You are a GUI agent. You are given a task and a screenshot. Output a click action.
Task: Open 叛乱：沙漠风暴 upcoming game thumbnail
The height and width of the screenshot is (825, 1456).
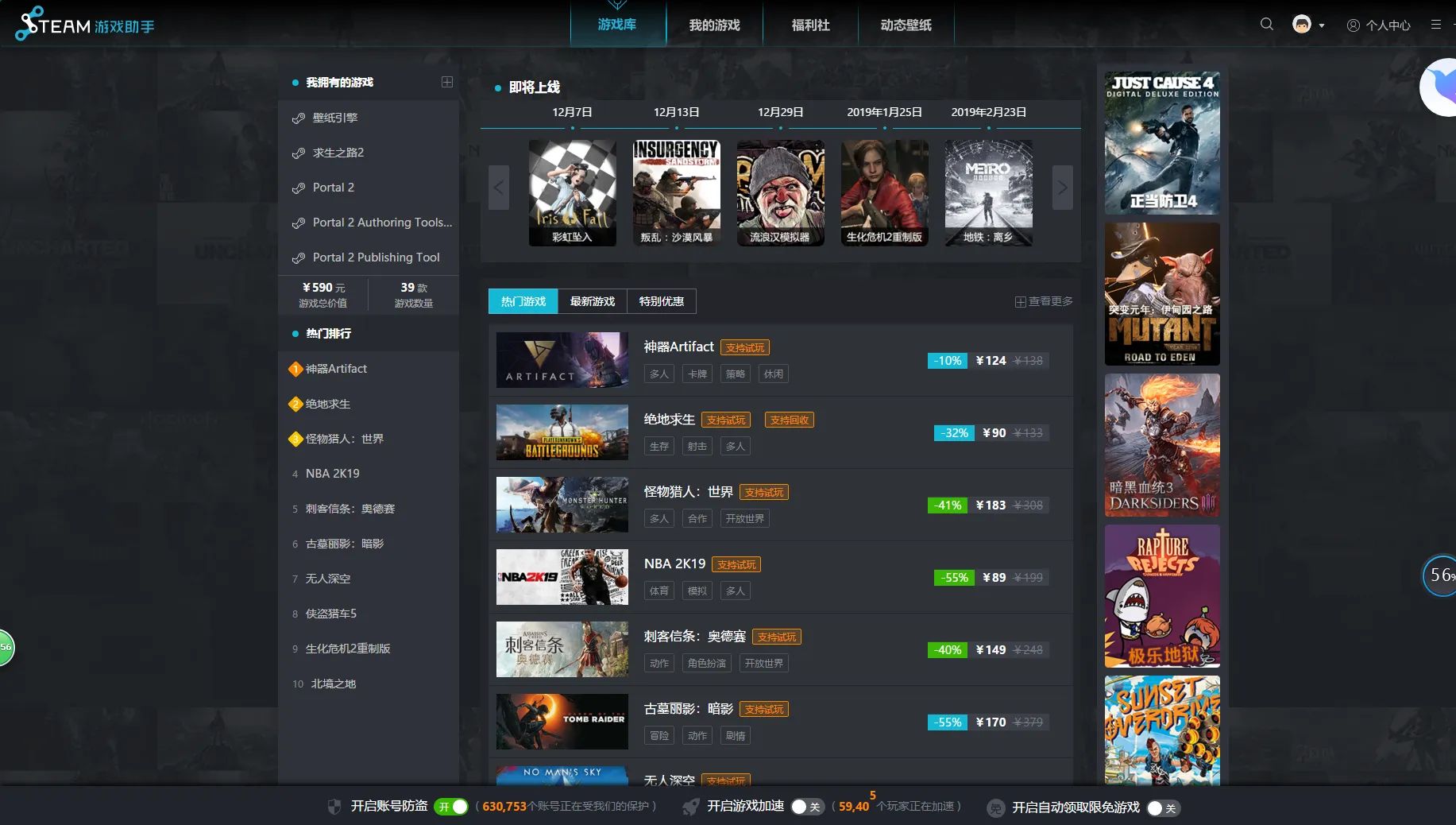pos(676,192)
